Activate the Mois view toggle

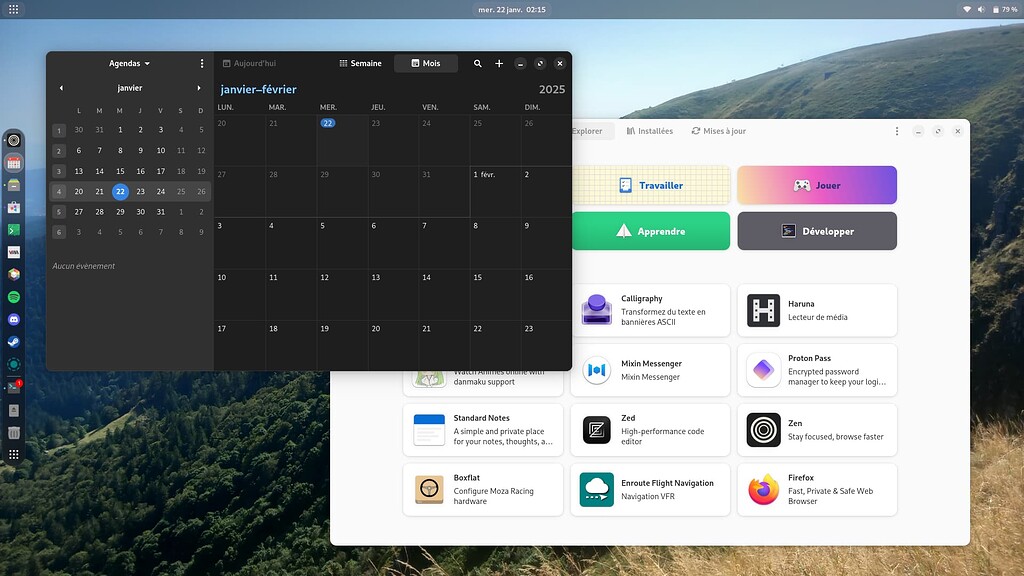pos(425,63)
